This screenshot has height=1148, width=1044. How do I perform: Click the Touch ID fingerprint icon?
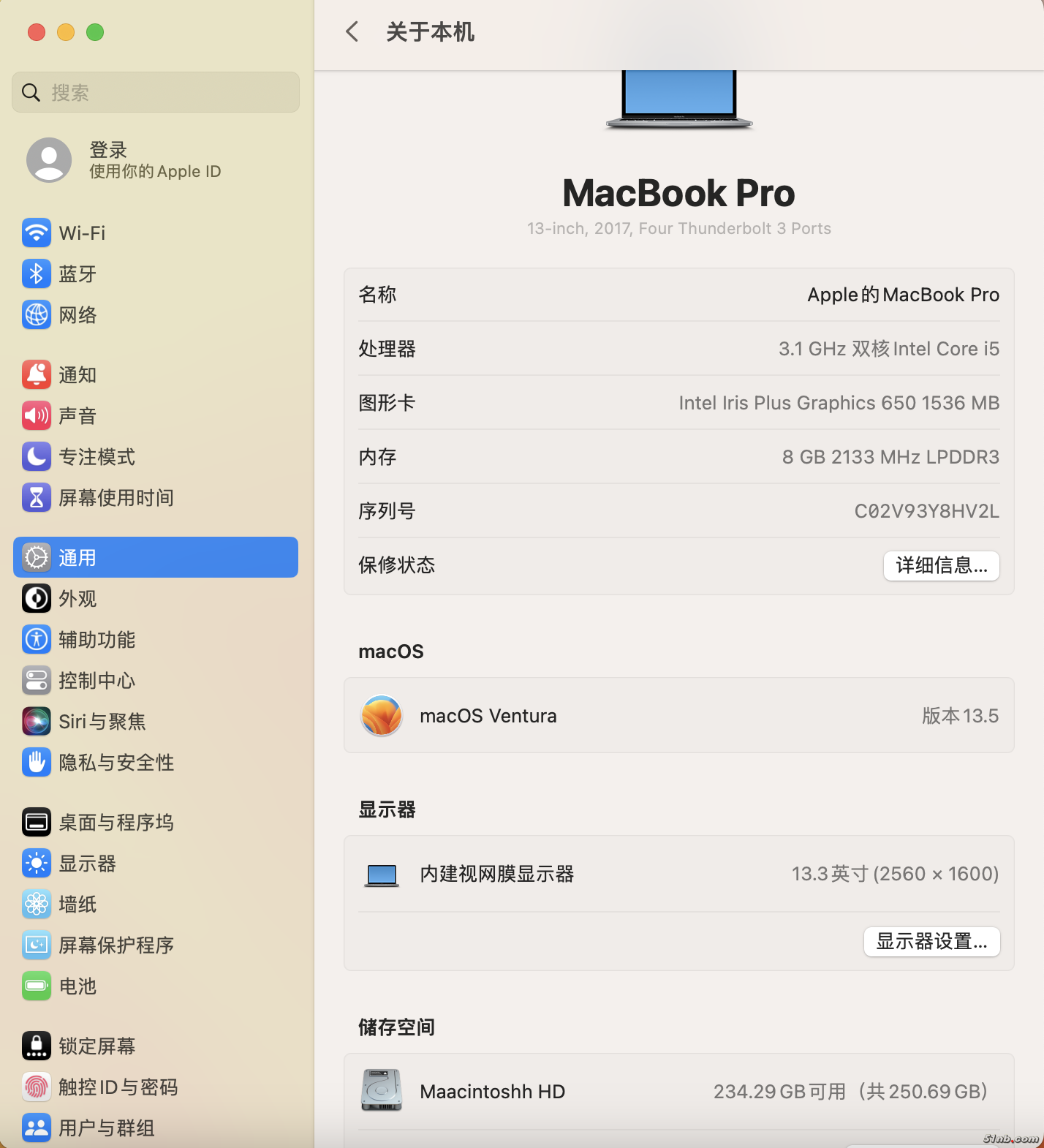[x=37, y=1087]
